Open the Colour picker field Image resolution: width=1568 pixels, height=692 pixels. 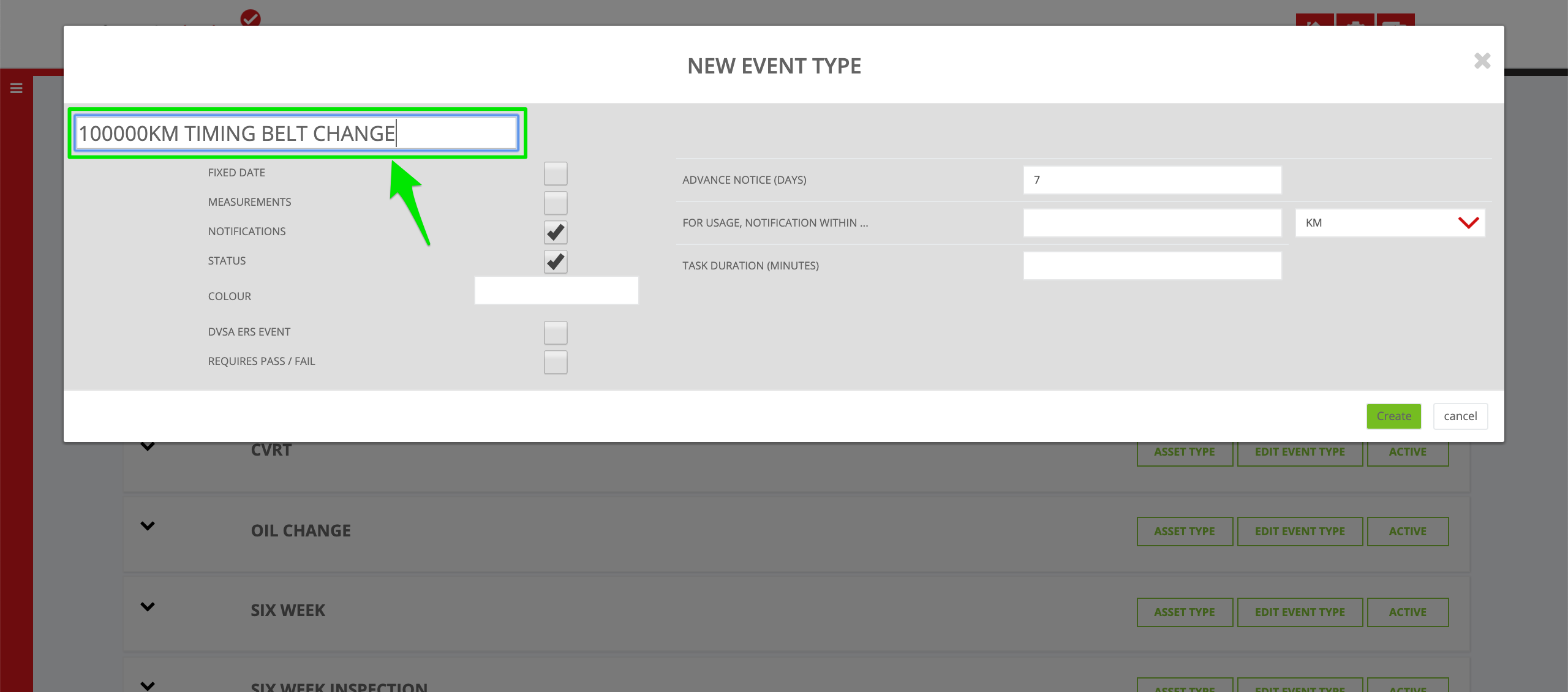[556, 290]
